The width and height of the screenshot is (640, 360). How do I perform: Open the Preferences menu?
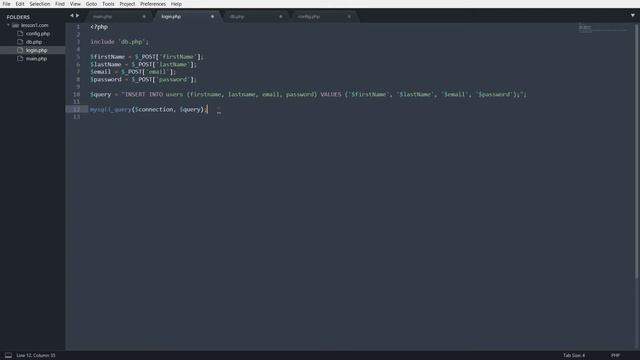pyautogui.click(x=153, y=4)
